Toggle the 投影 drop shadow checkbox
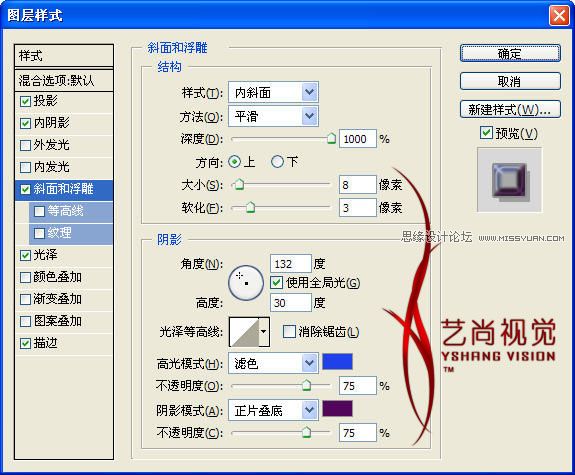575x475 pixels. [25, 101]
